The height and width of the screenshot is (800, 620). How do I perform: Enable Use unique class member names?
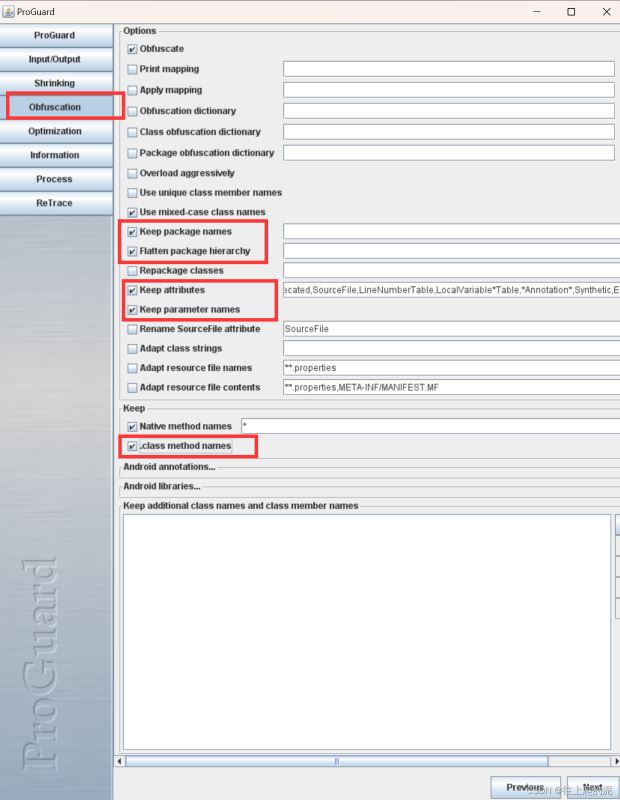(x=132, y=193)
